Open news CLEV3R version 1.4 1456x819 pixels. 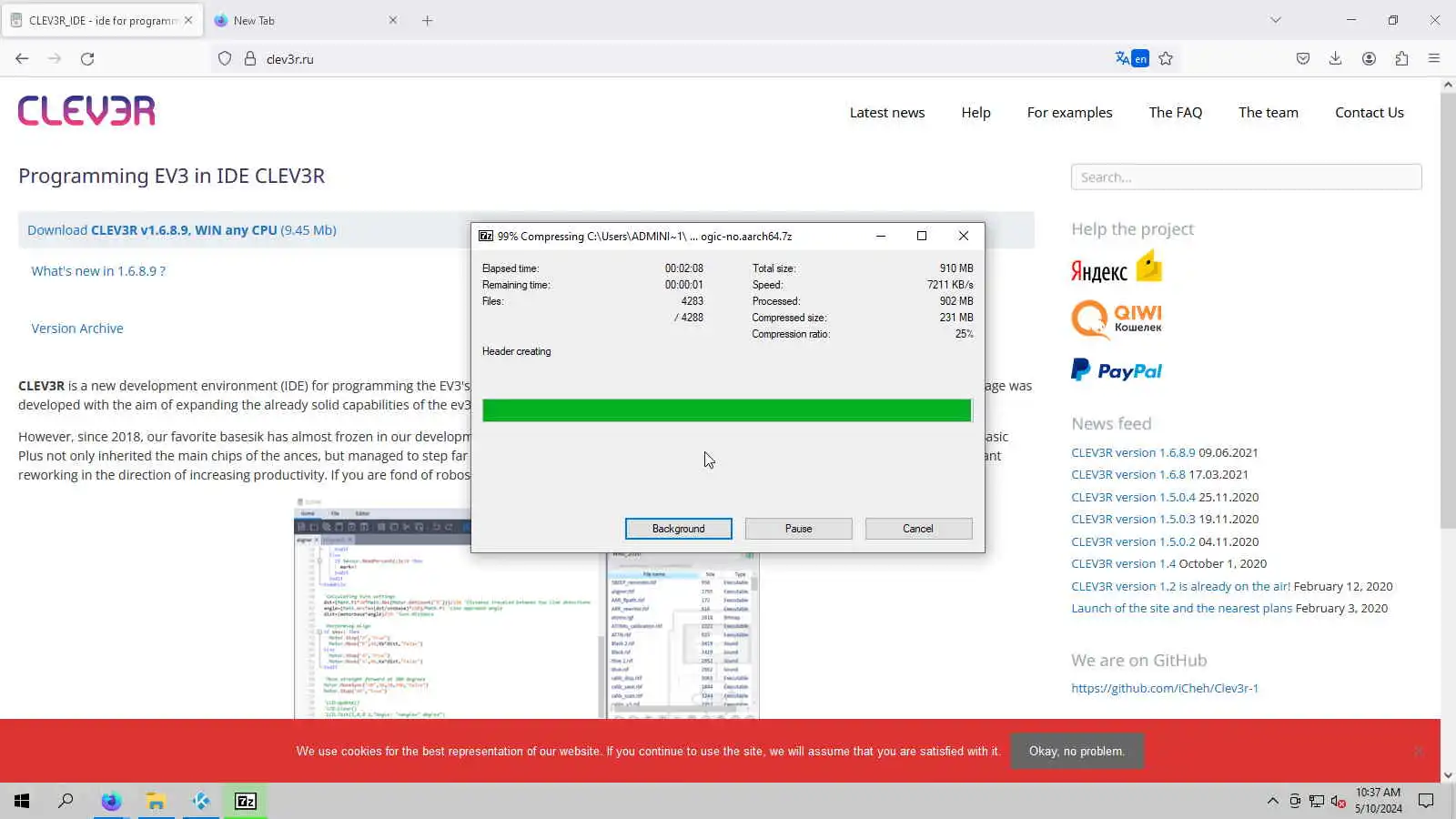(1123, 563)
